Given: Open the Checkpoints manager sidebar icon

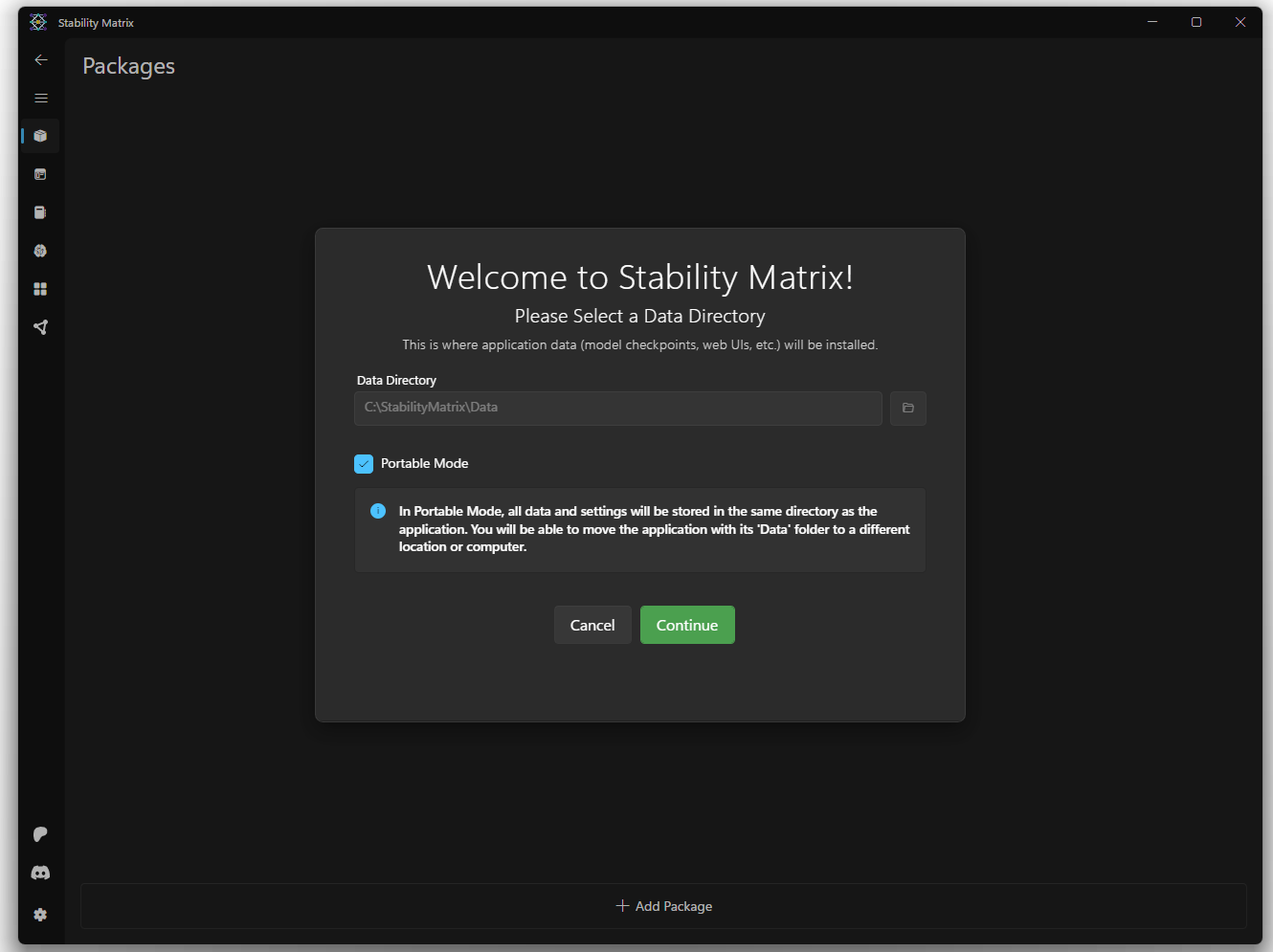Looking at the screenshot, I should (x=40, y=212).
